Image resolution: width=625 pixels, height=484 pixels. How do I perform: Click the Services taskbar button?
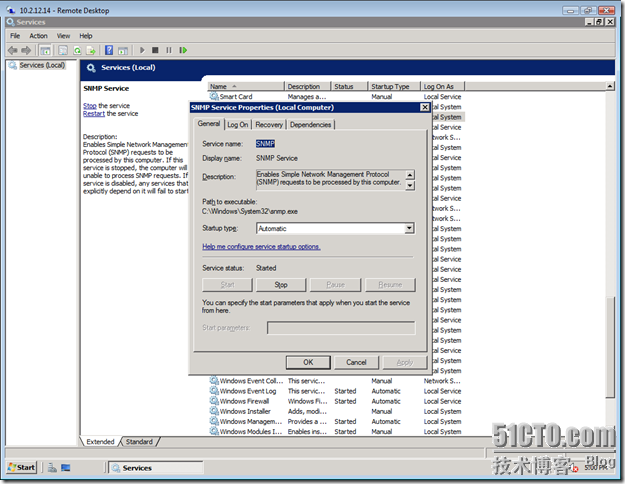(x=156, y=468)
